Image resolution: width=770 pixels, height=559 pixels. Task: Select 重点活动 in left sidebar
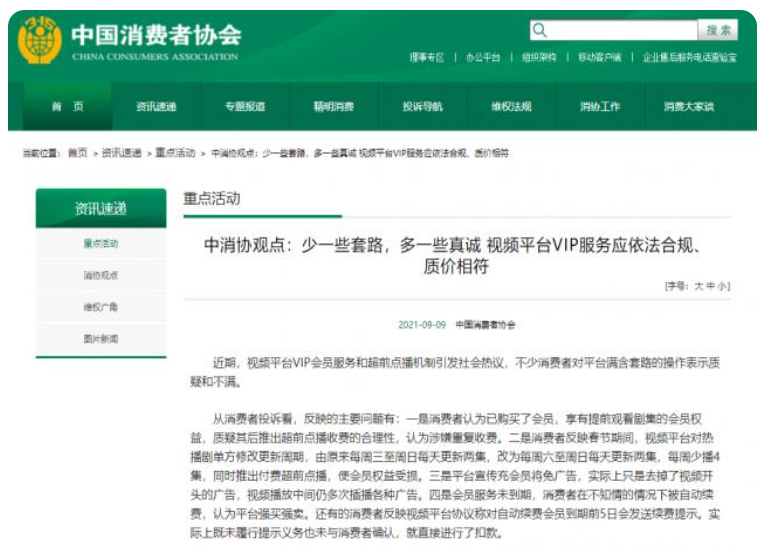point(100,243)
